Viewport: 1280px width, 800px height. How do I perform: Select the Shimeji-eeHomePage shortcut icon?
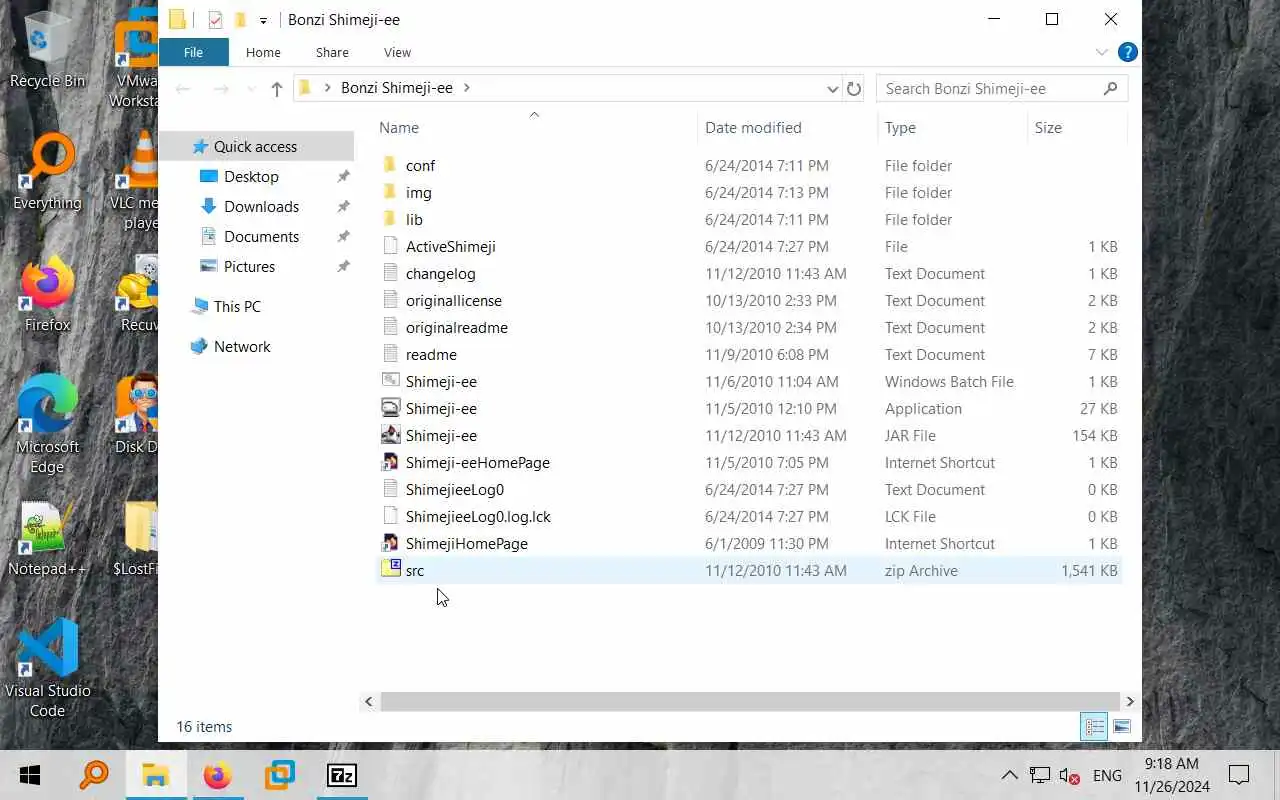click(390, 462)
